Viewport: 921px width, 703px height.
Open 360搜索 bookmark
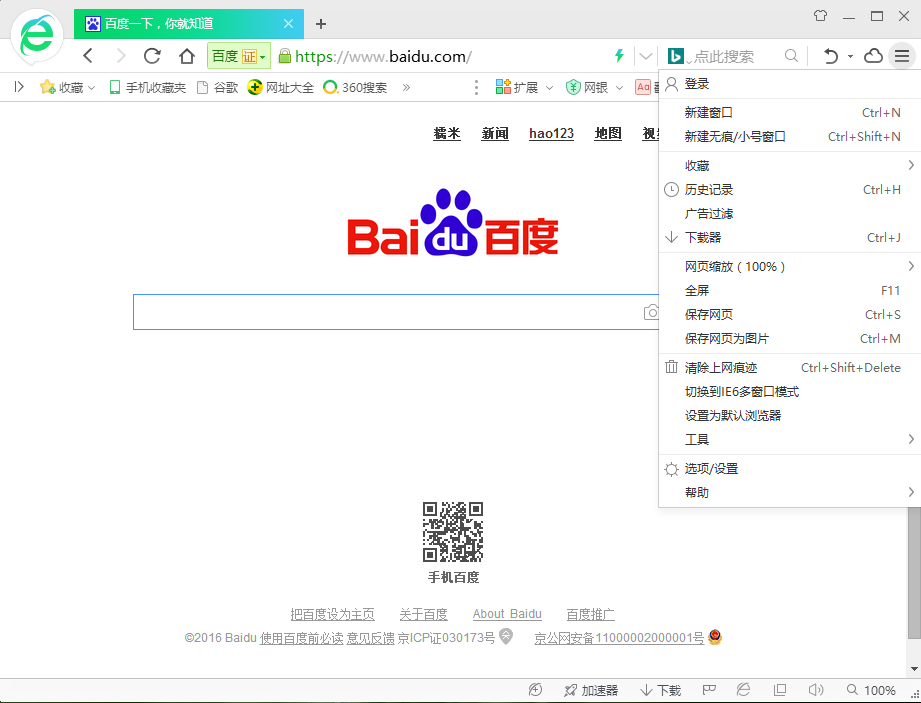pos(355,88)
